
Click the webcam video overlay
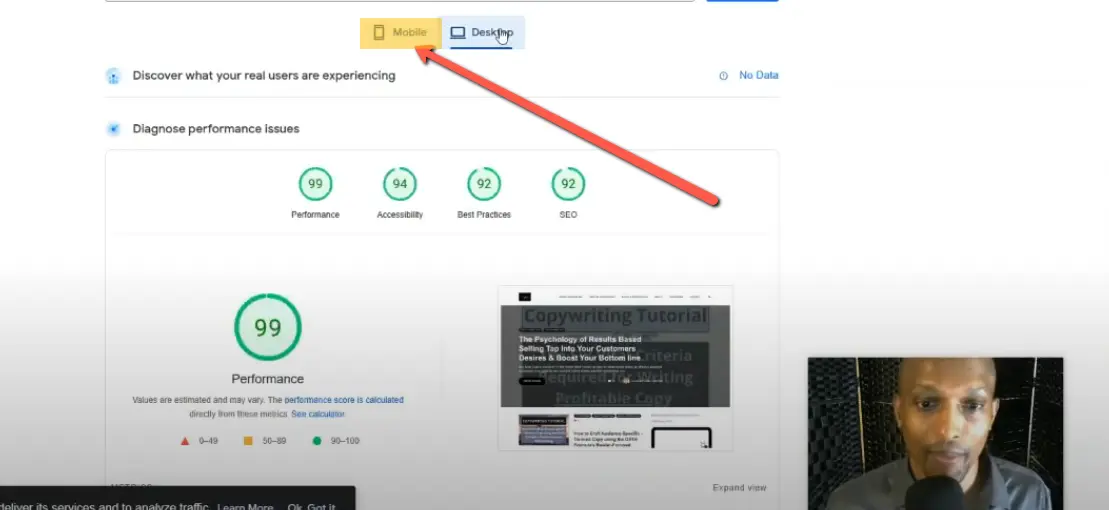[935, 433]
